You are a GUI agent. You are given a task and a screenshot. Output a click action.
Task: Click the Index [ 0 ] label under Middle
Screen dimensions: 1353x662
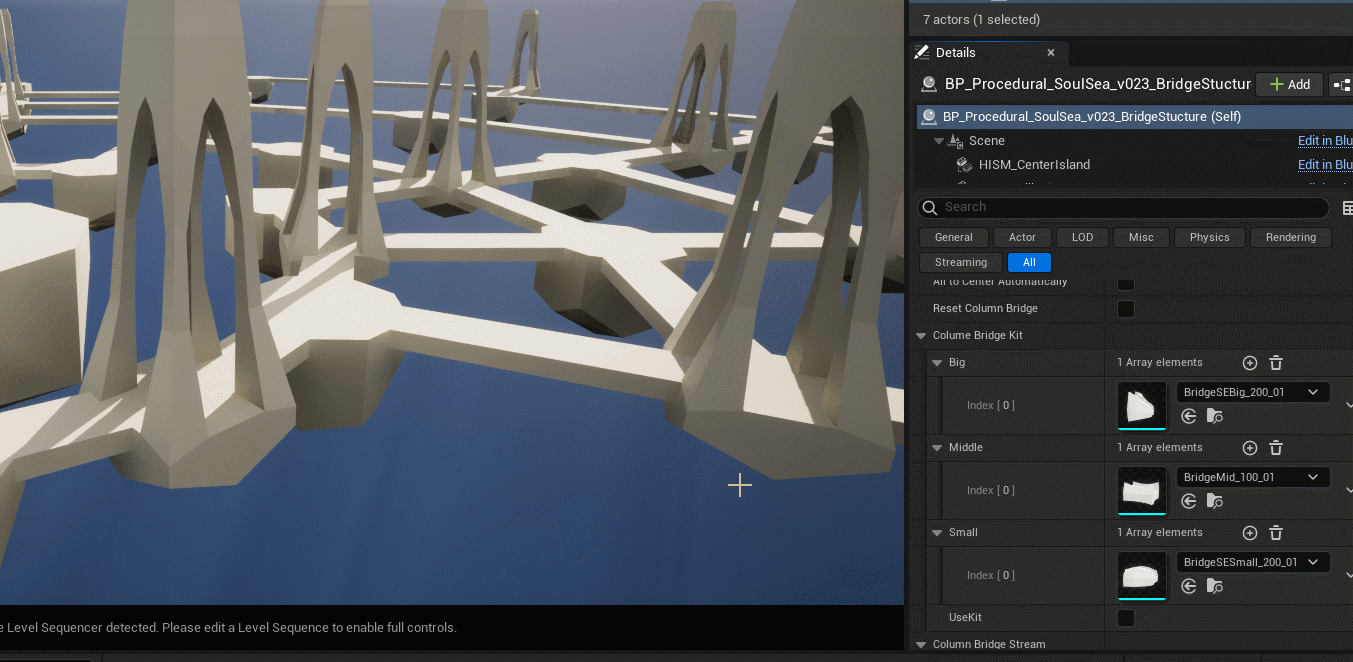click(991, 491)
